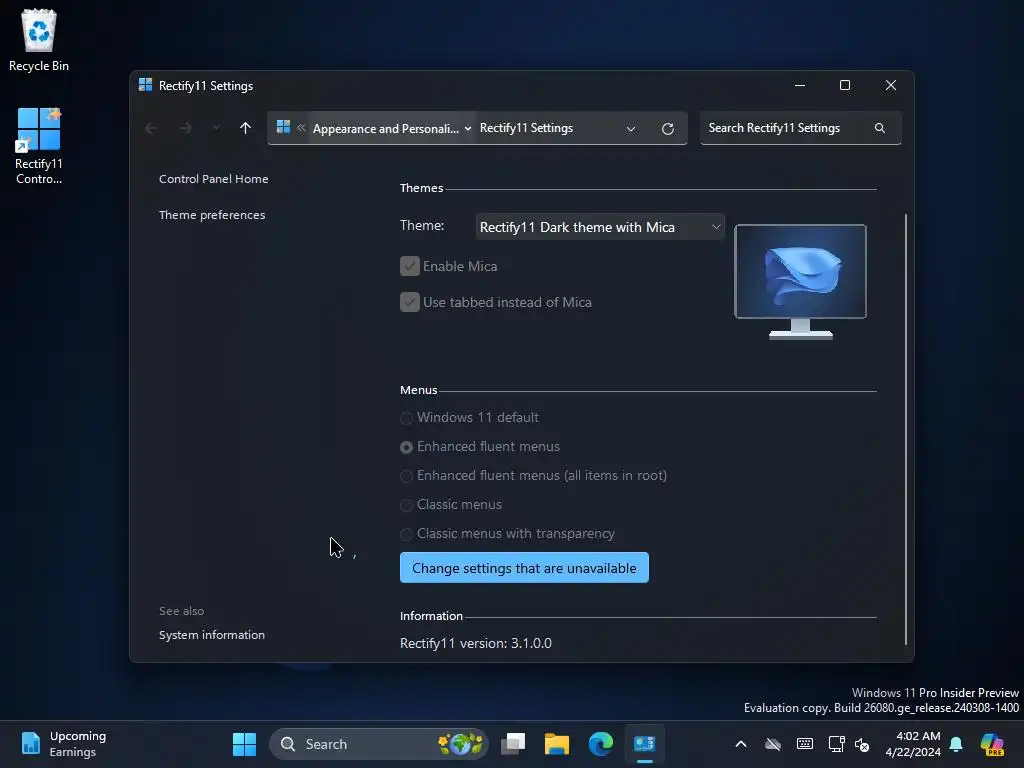The image size is (1024, 768).
Task: Open the address bar history dropdown
Action: click(x=631, y=129)
